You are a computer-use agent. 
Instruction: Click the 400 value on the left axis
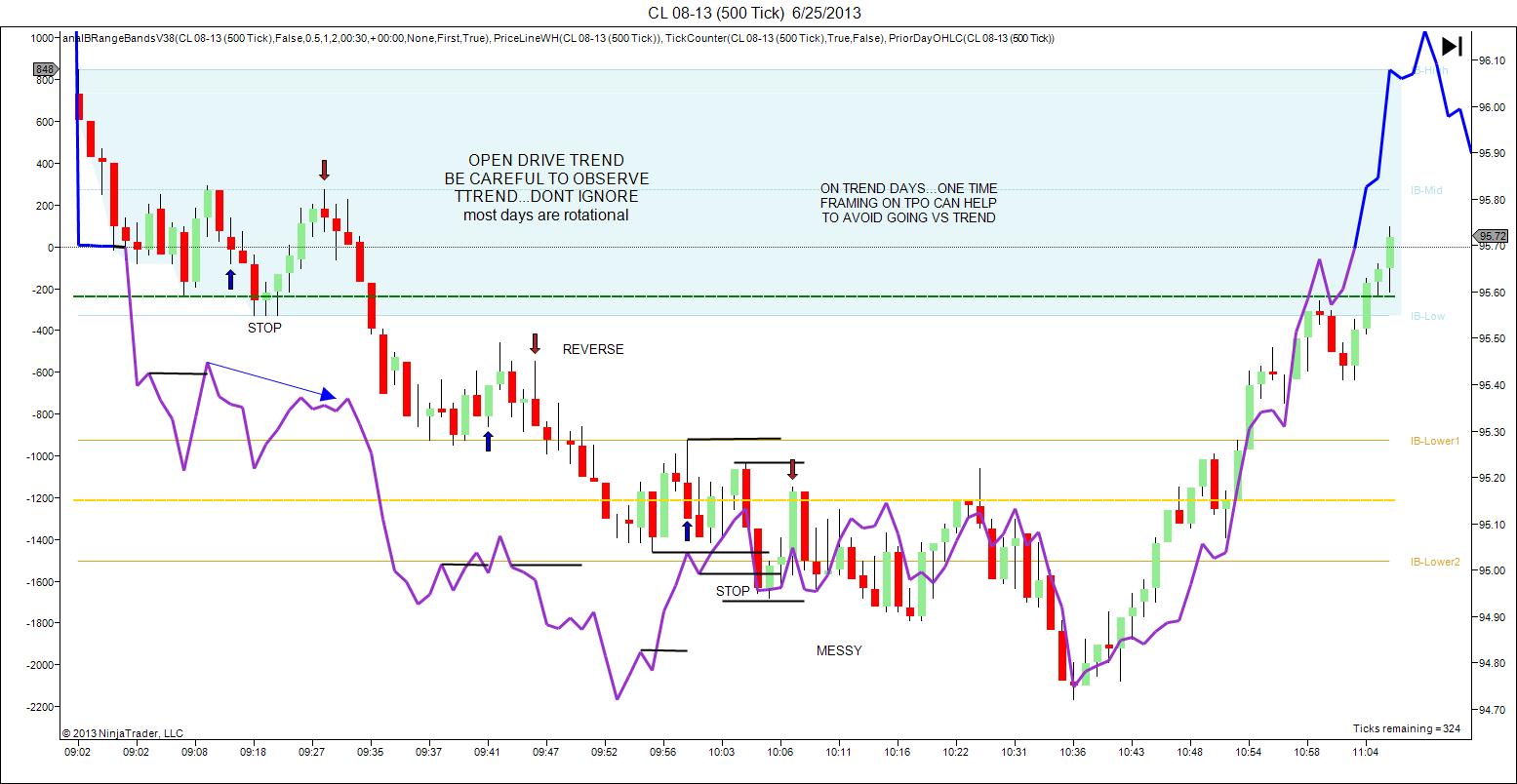point(45,164)
